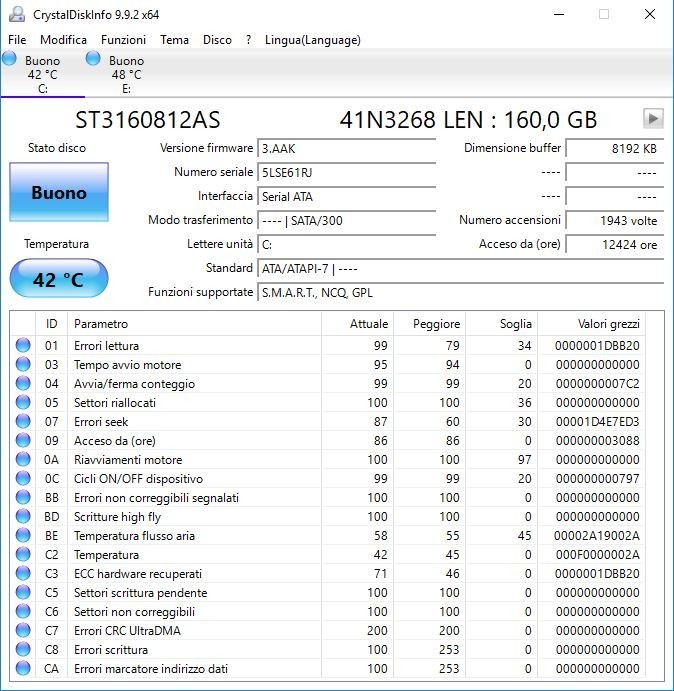Open the Disco menu
Image resolution: width=674 pixels, height=691 pixels.
217,40
